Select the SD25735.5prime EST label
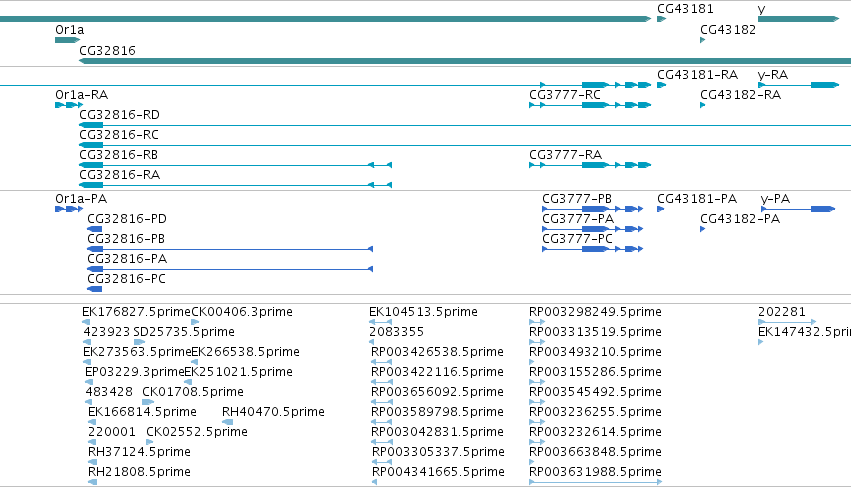This screenshot has width=851, height=487. coord(184,332)
